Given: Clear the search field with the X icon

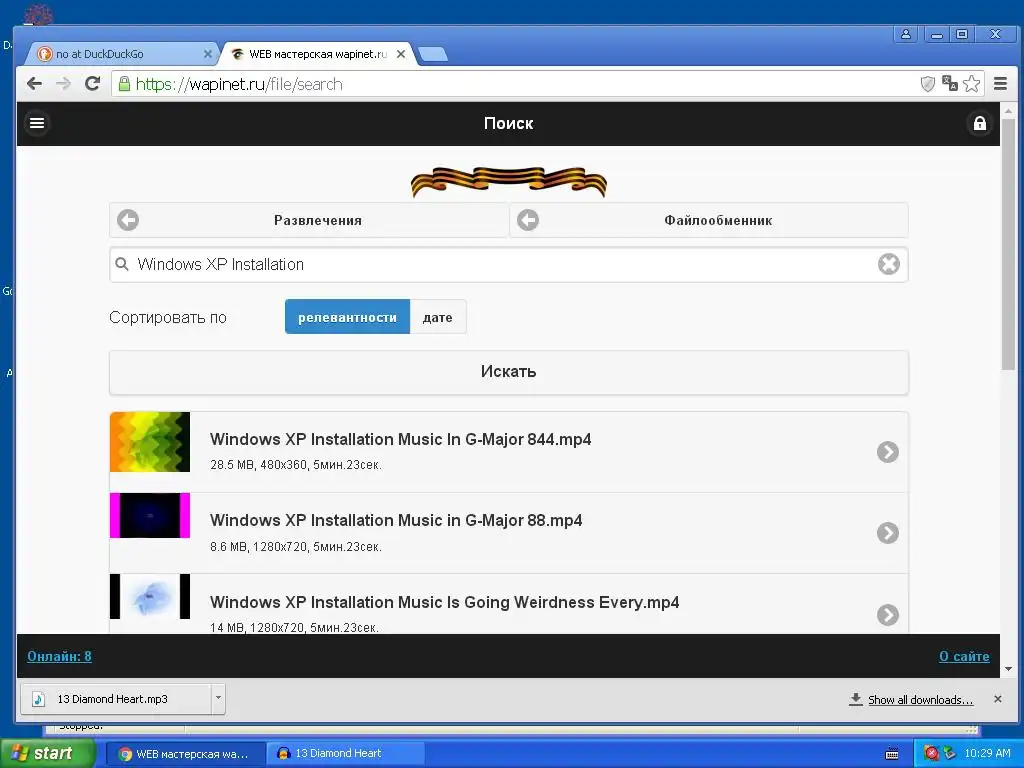Looking at the screenshot, I should (889, 264).
